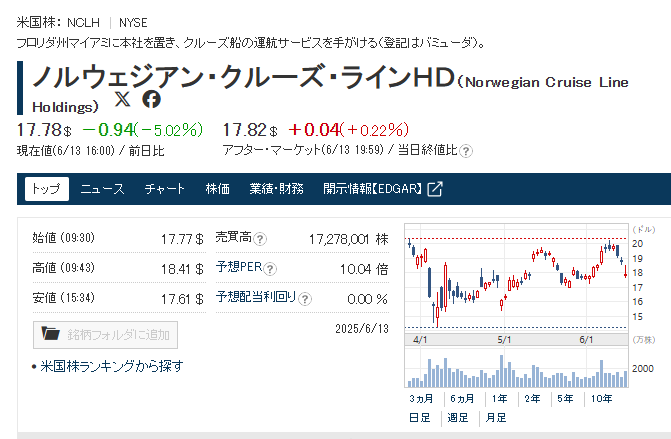Click アフター・マーケット(6/13 19:59) label
The width and height of the screenshot is (671, 439).
(x=303, y=150)
